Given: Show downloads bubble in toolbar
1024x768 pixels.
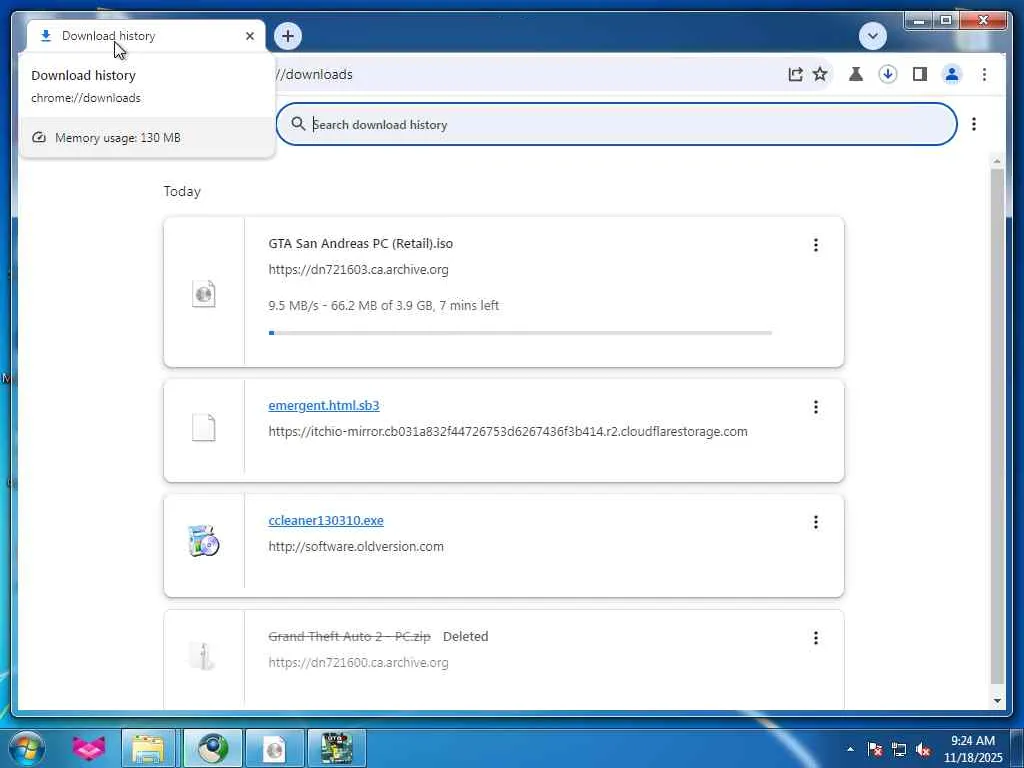Looking at the screenshot, I should point(888,74).
